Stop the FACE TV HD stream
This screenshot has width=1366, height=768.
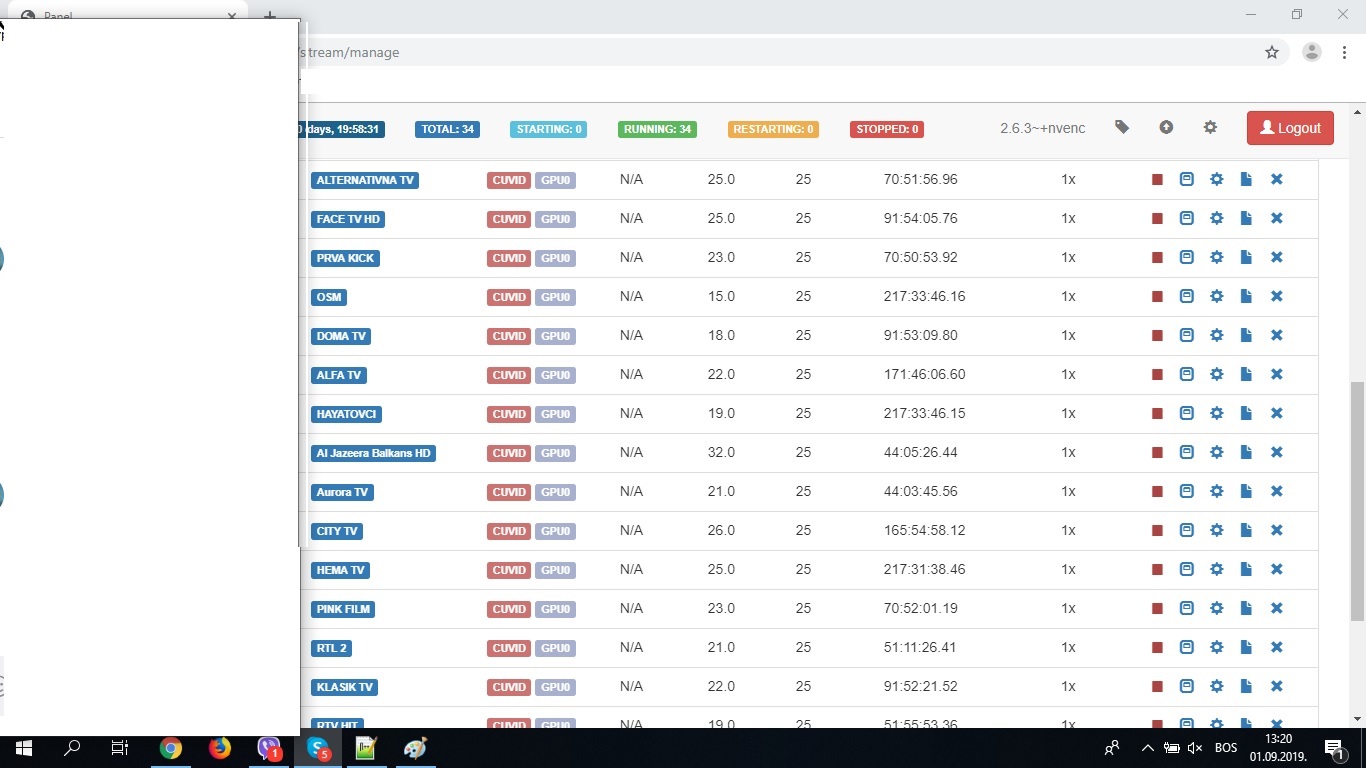click(1157, 219)
